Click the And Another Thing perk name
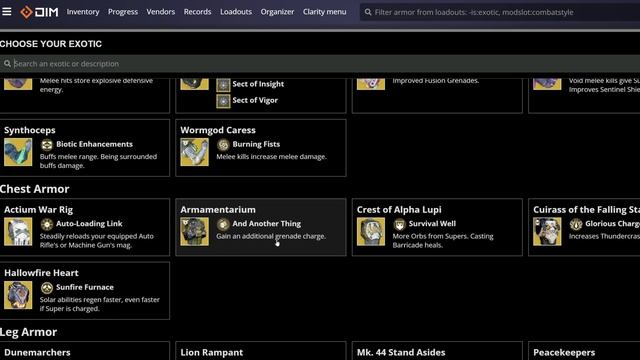640x360 pixels. click(x=267, y=224)
